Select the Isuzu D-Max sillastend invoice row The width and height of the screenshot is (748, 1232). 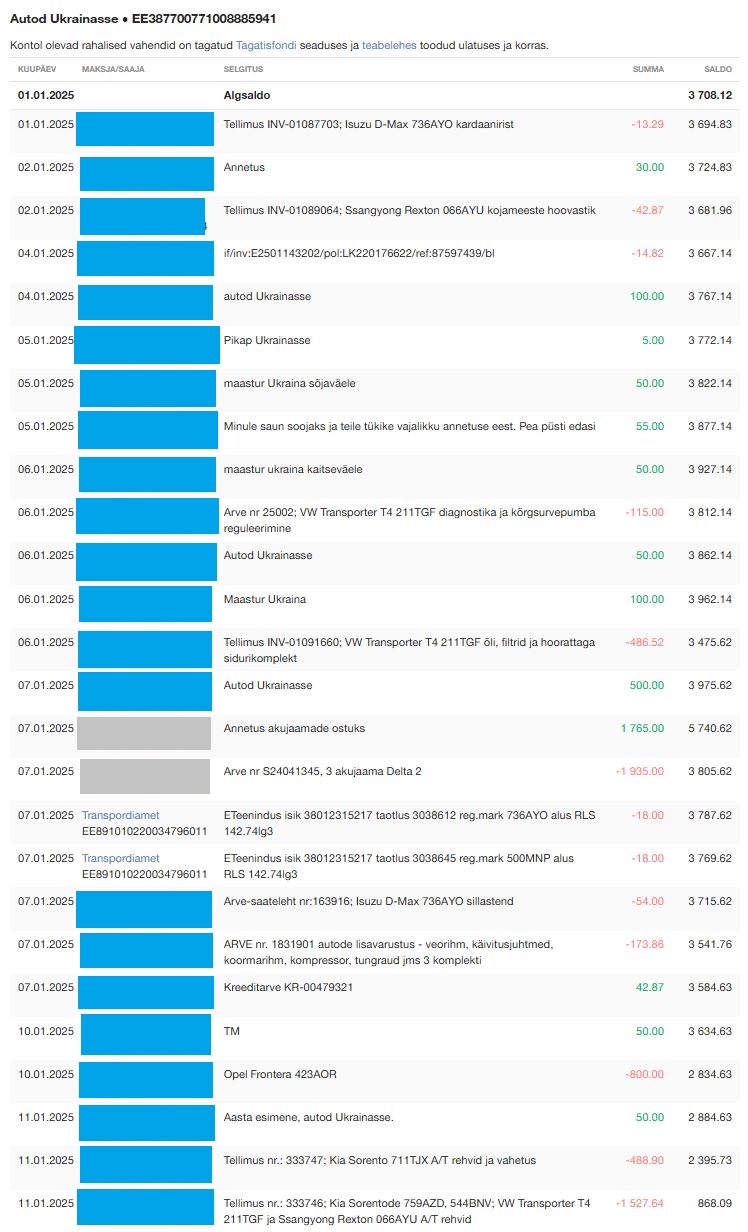pyautogui.click(x=368, y=901)
